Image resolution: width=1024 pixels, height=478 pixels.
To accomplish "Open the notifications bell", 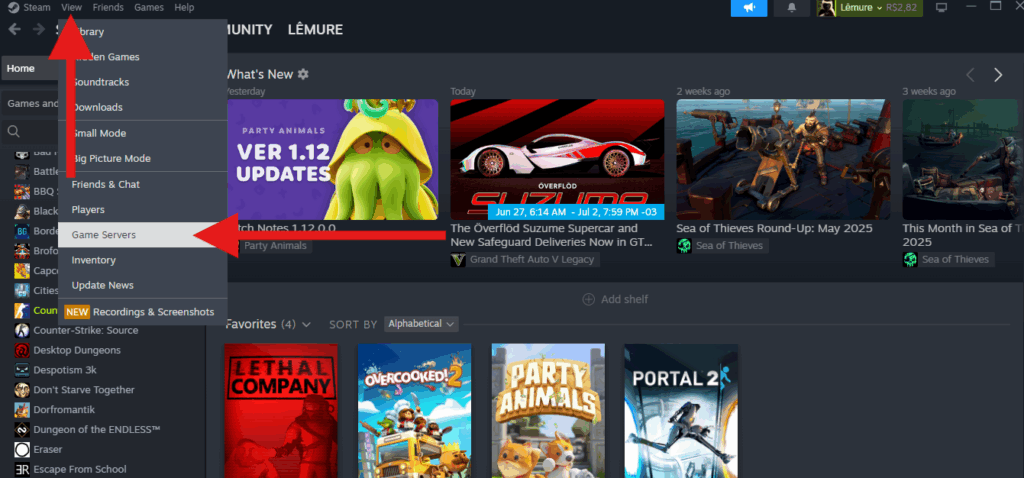I will pos(792,8).
